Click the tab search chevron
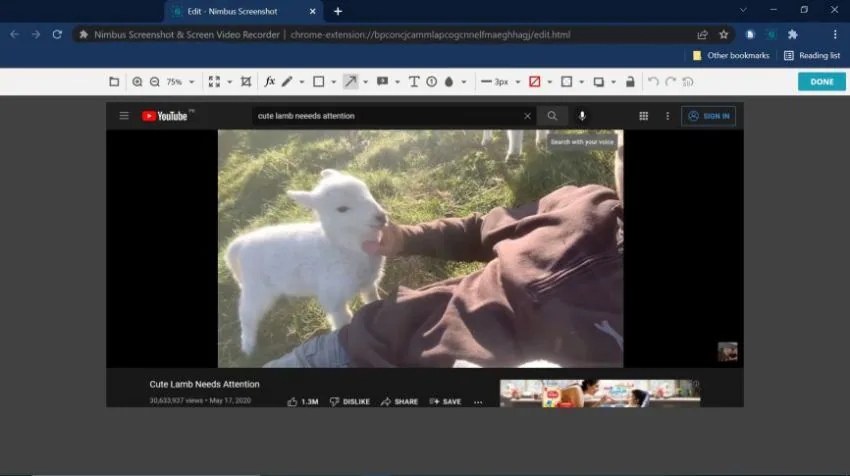The width and height of the screenshot is (850, 476). [x=743, y=10]
